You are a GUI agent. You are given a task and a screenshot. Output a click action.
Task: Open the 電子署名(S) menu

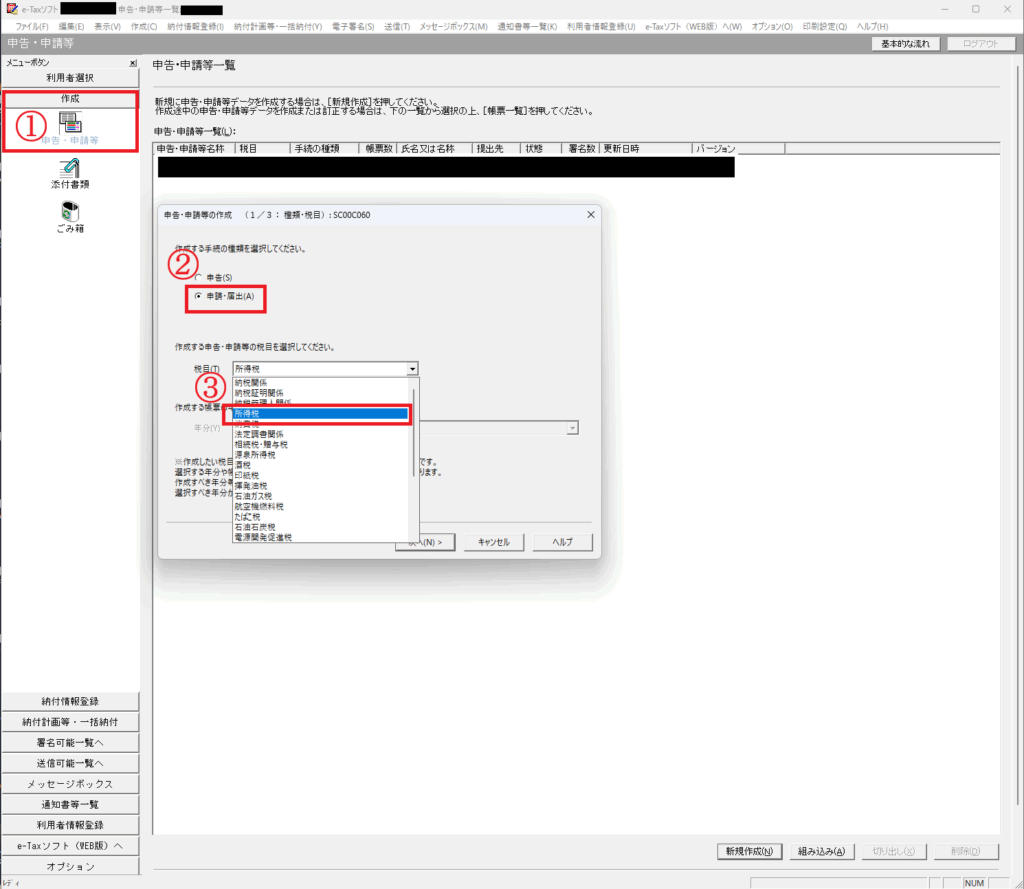coord(350,25)
